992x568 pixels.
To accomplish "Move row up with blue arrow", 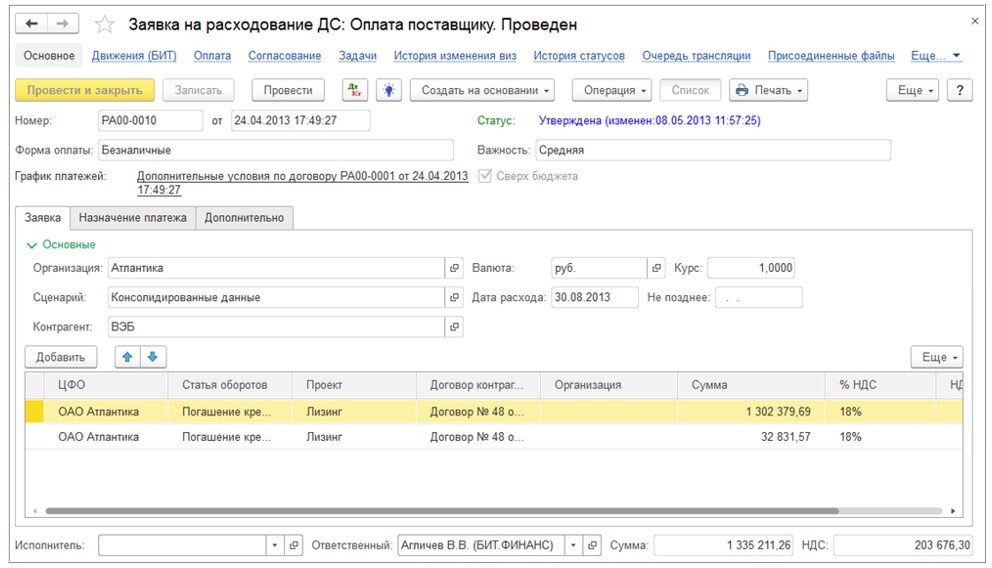I will 129,357.
